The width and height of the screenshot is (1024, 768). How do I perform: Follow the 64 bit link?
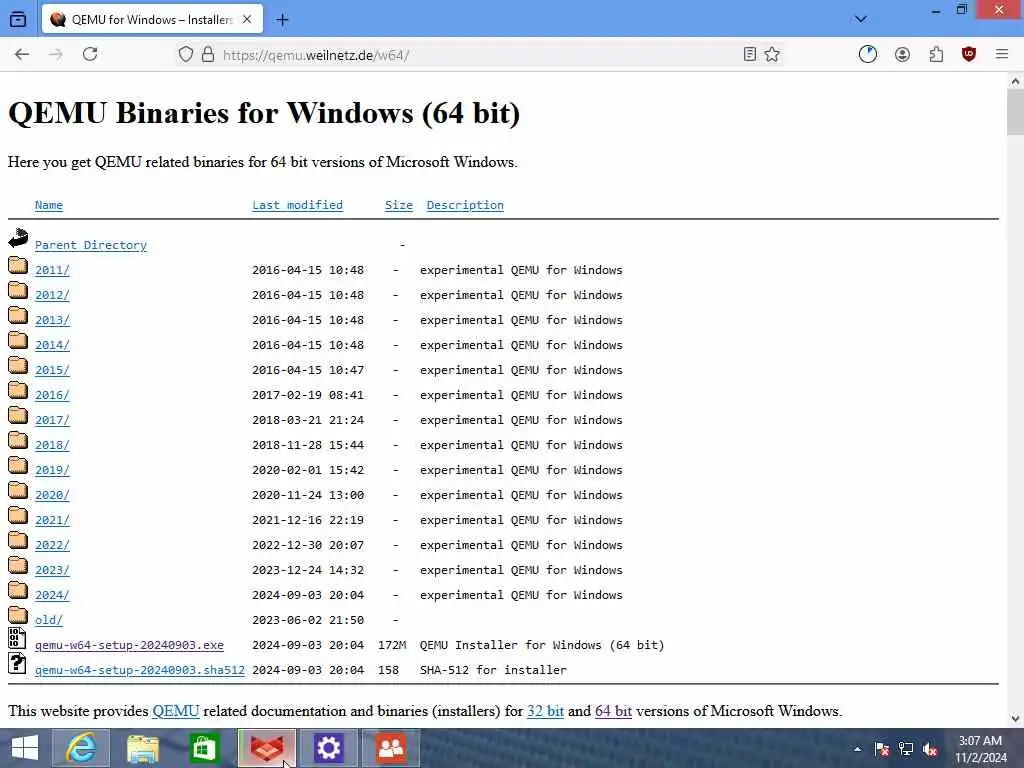tap(613, 711)
